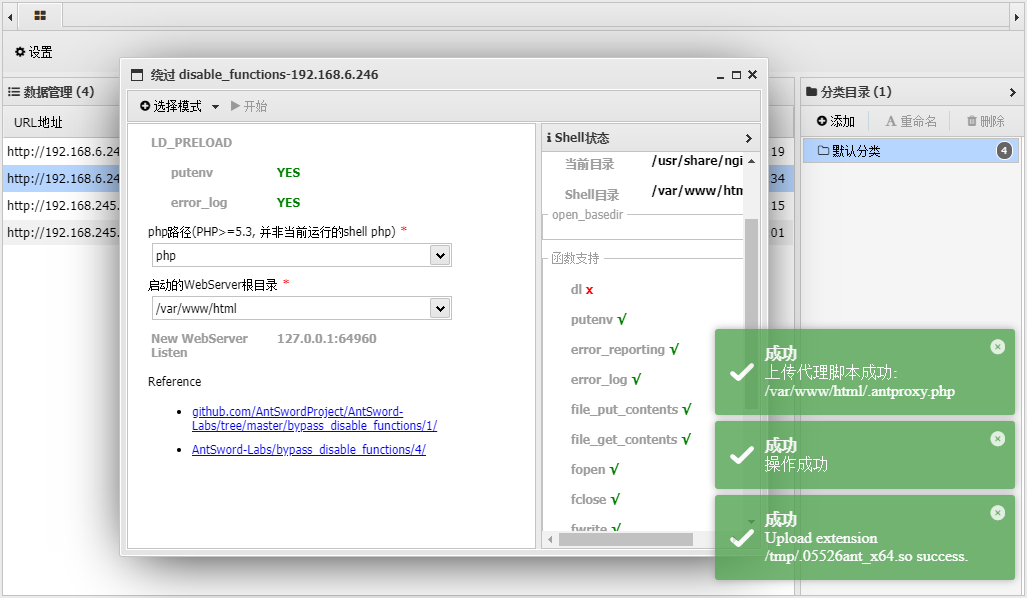Click the 开始 start button
The image size is (1027, 598).
point(249,106)
